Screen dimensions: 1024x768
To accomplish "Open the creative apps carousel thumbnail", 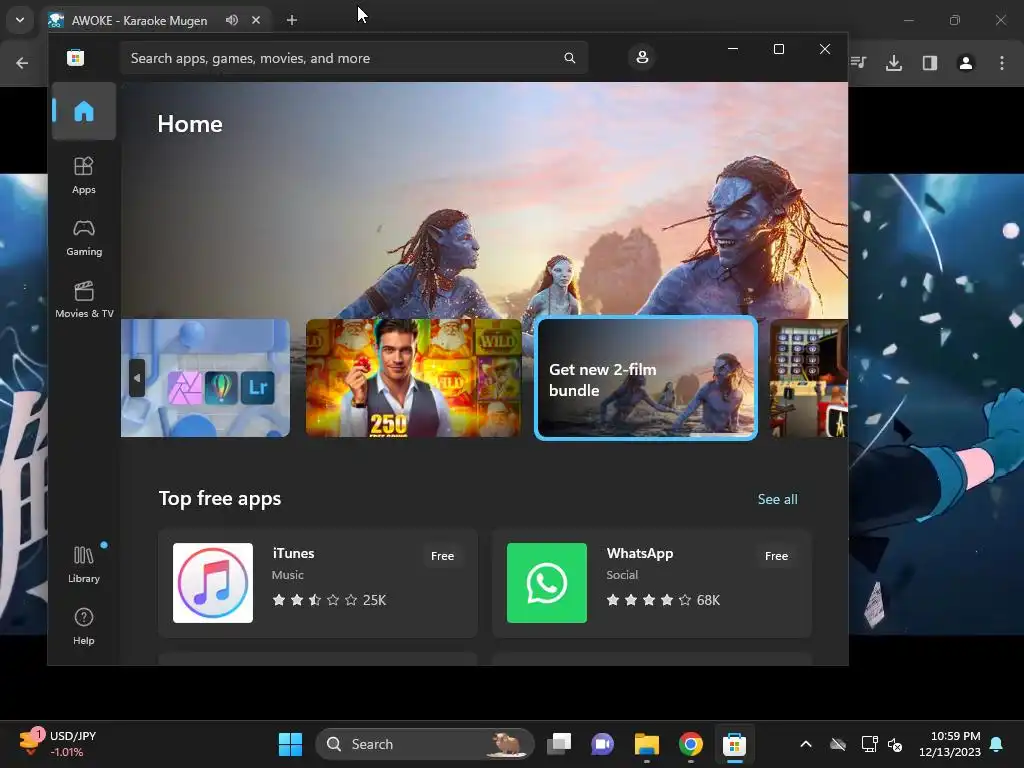I will pyautogui.click(x=205, y=378).
